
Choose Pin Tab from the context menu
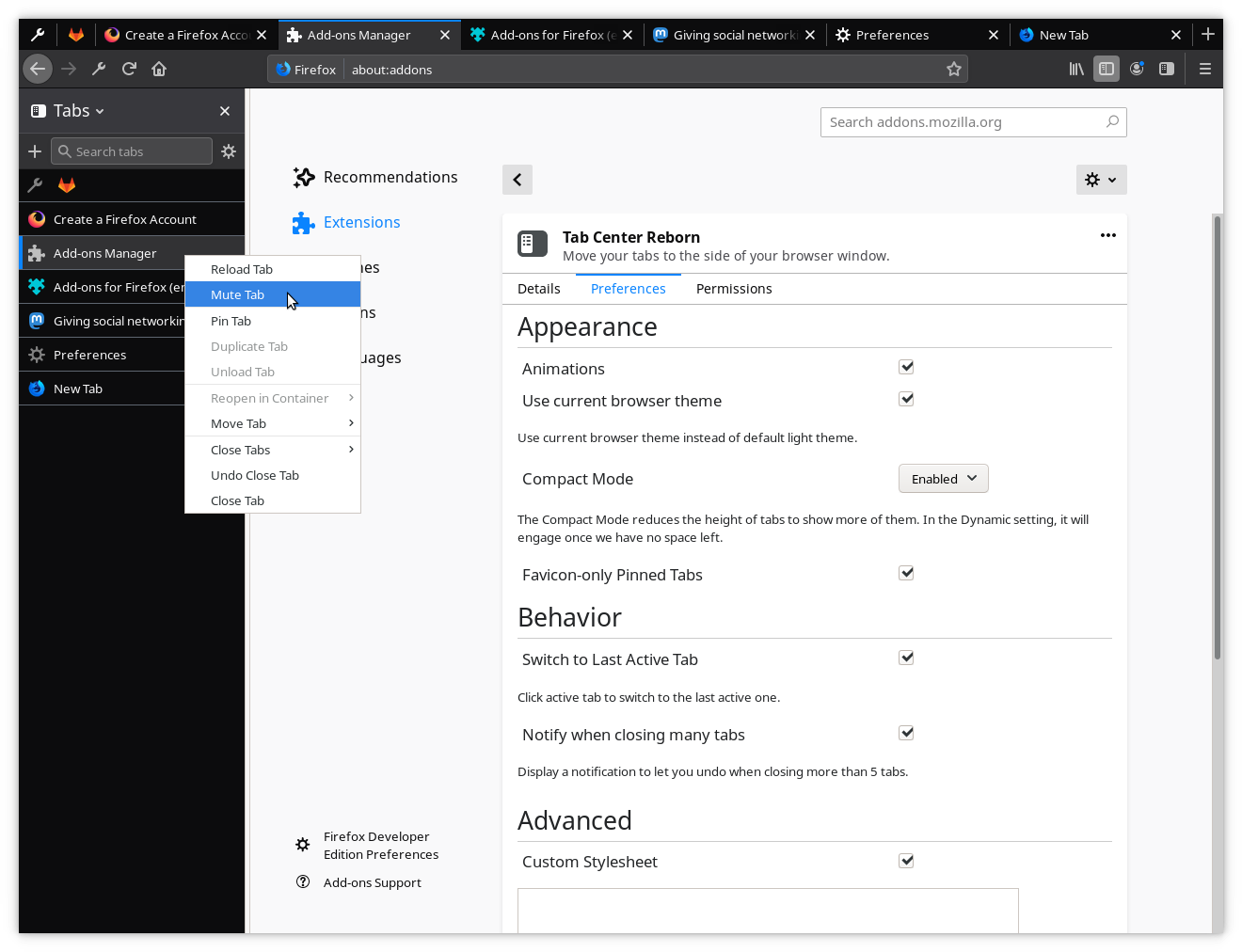(x=273, y=321)
